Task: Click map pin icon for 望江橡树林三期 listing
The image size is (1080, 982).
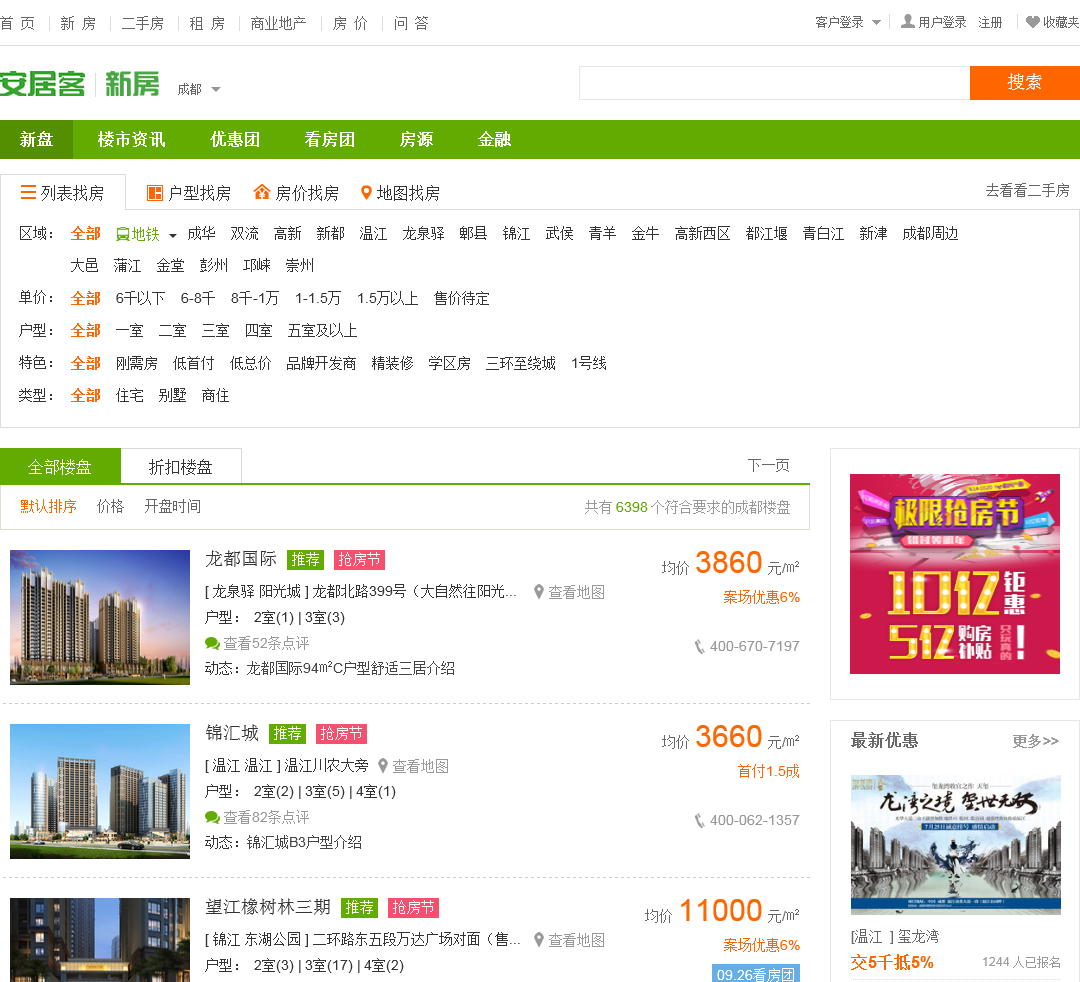Action: click(x=539, y=939)
